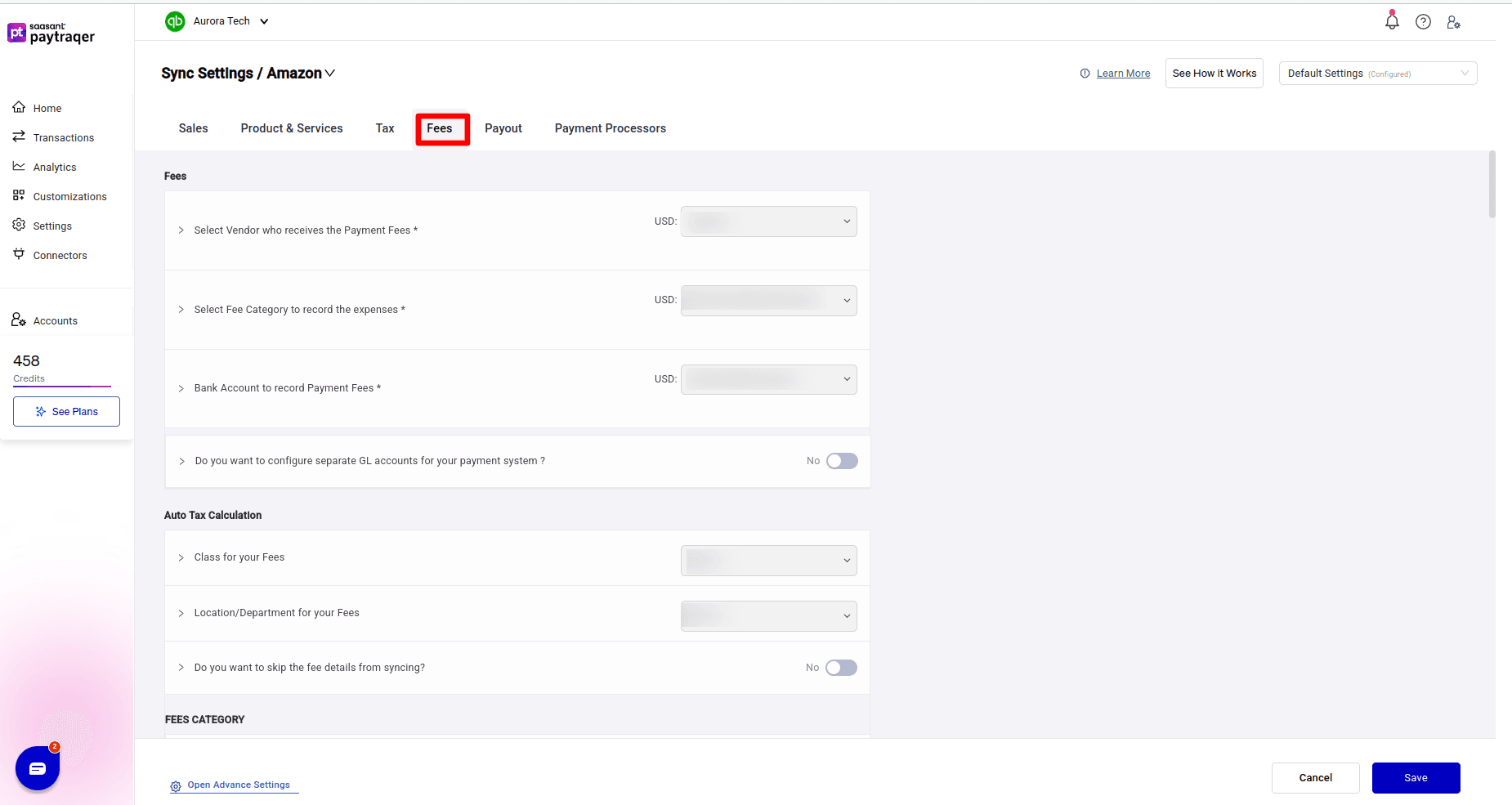Open the help question mark icon
Image resolution: width=1512 pixels, height=805 pixels.
point(1423,21)
